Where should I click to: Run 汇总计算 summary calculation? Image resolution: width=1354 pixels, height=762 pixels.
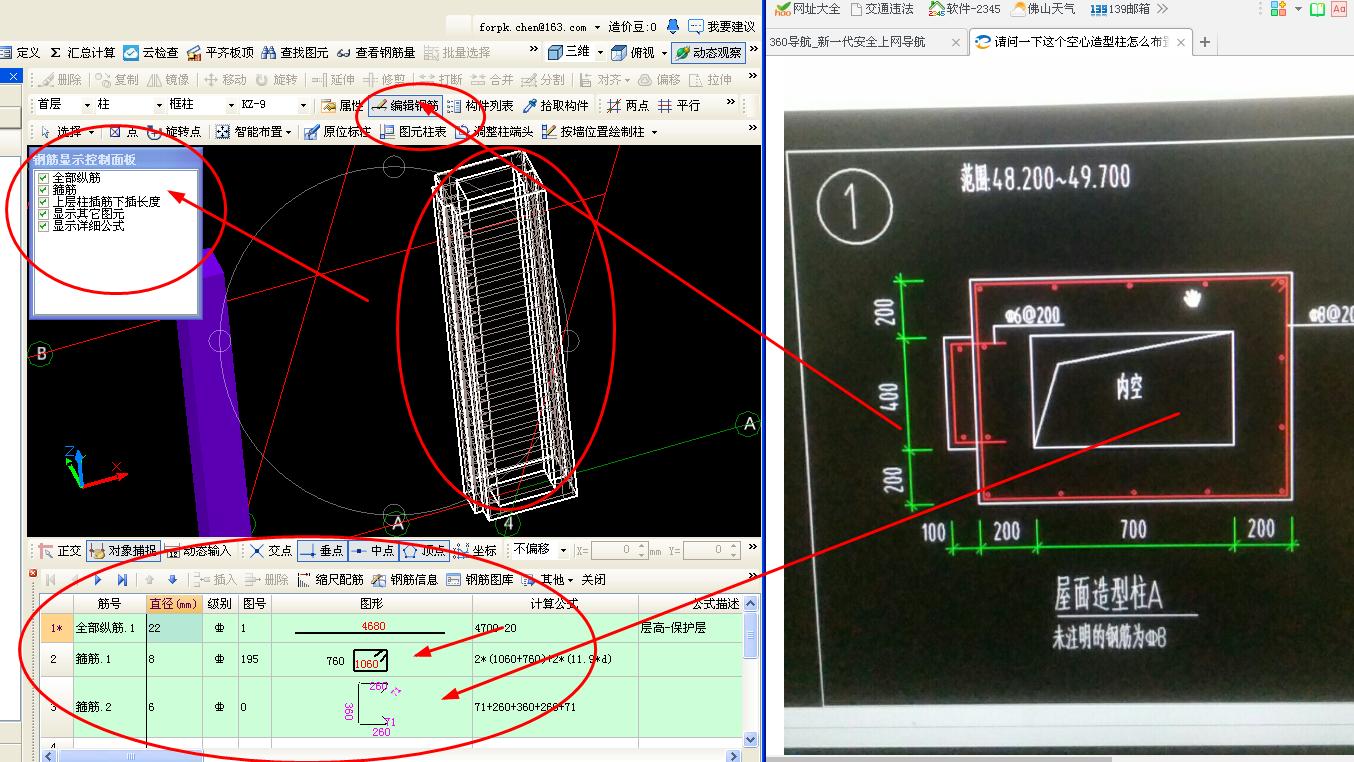[x=82, y=52]
